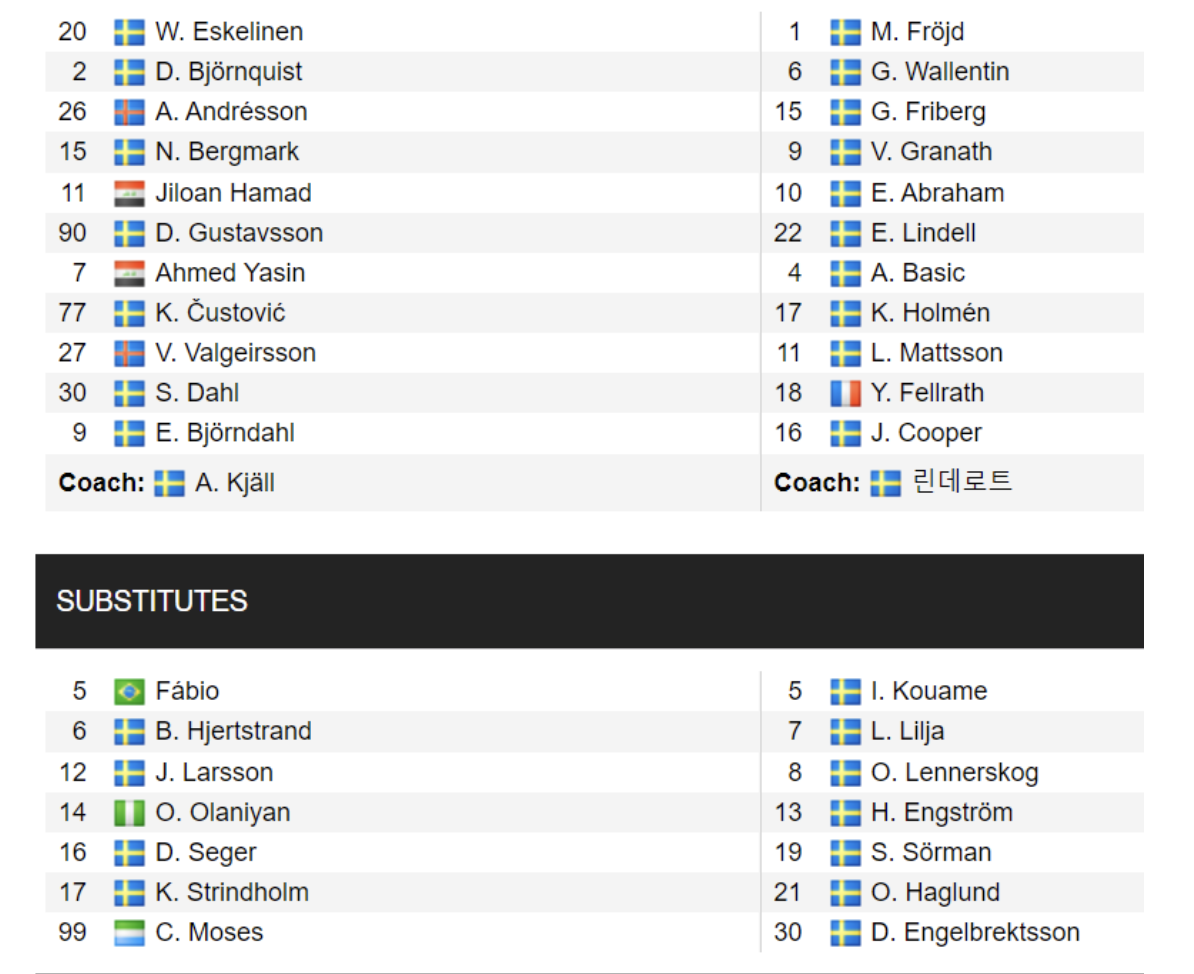The image size is (1194, 974).
Task: Click the Sweden flag beside coach A. Kjäll
Action: tap(169, 483)
